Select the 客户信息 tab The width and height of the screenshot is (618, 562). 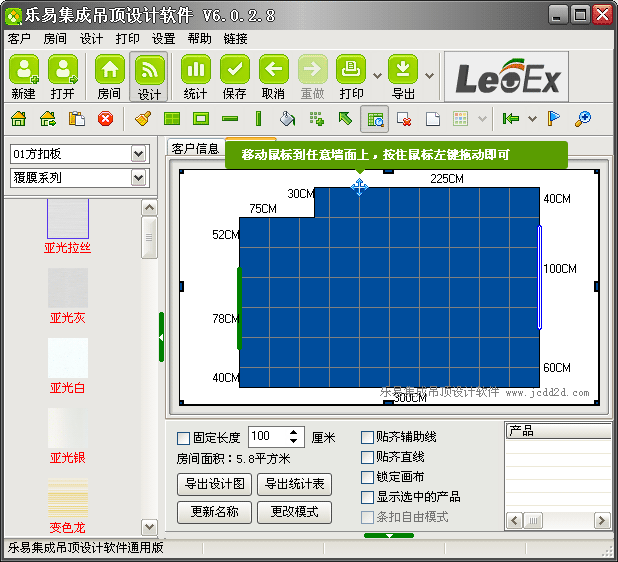[x=195, y=148]
